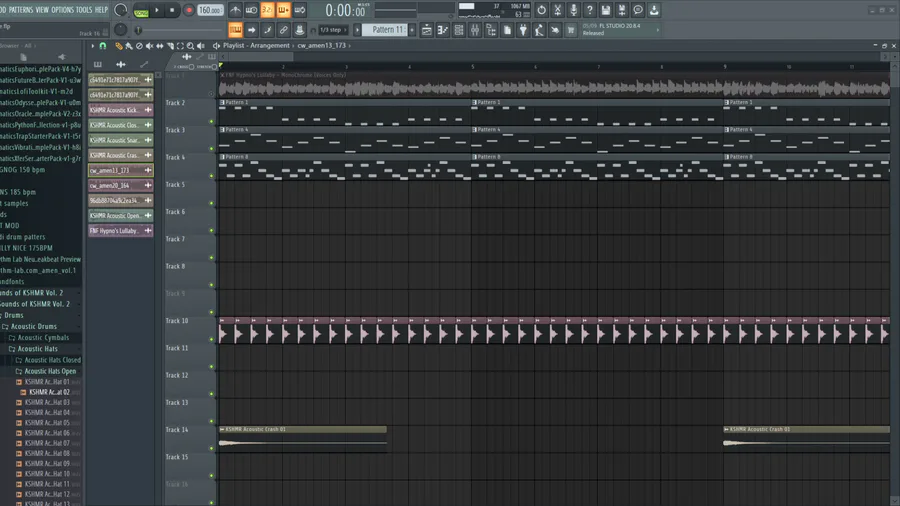Collapse the Acoustic Hats folder

point(33,349)
